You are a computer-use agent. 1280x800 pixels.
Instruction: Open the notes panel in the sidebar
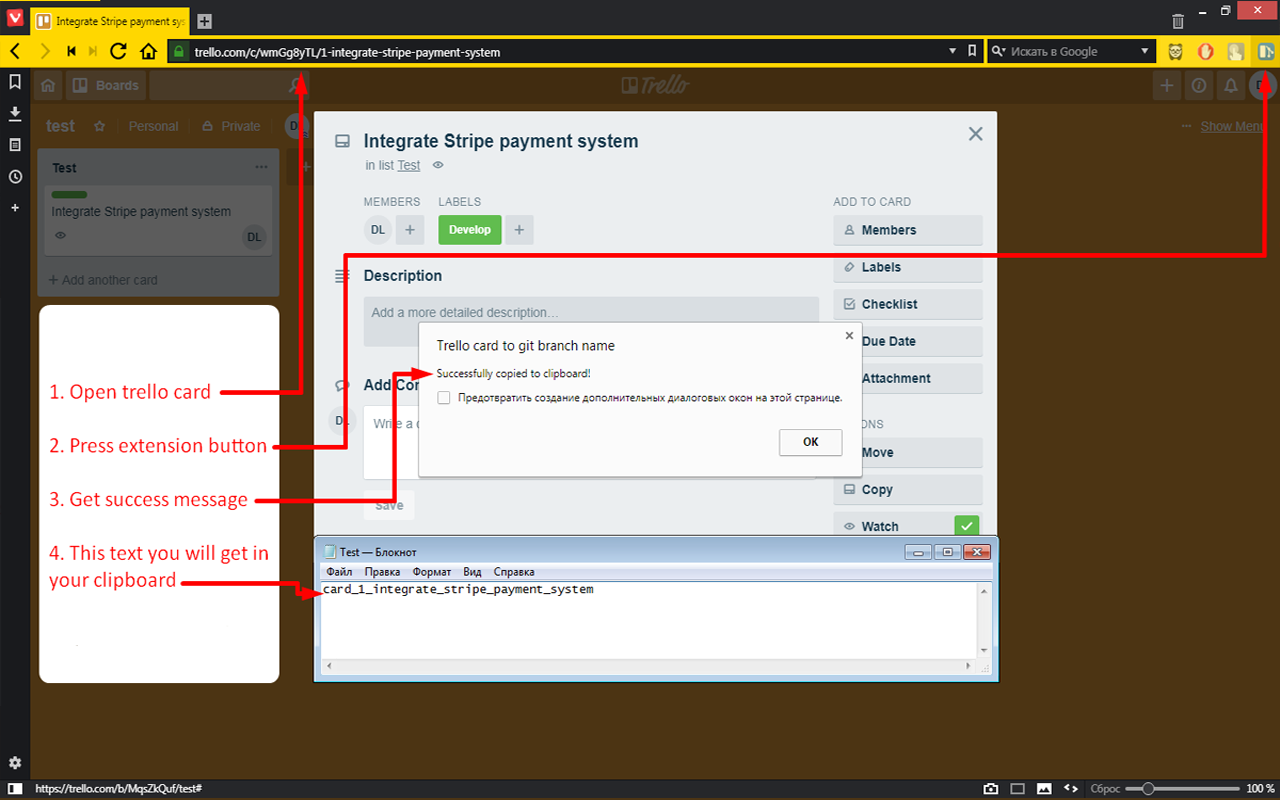pyautogui.click(x=14, y=144)
